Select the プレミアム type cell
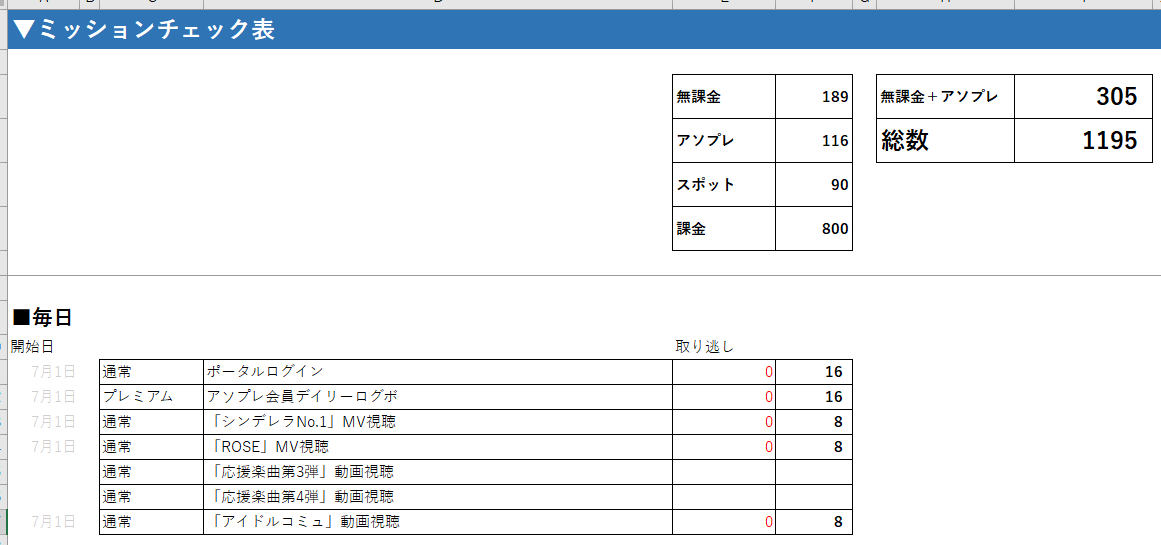This screenshot has height=545, width=1161. 151,397
